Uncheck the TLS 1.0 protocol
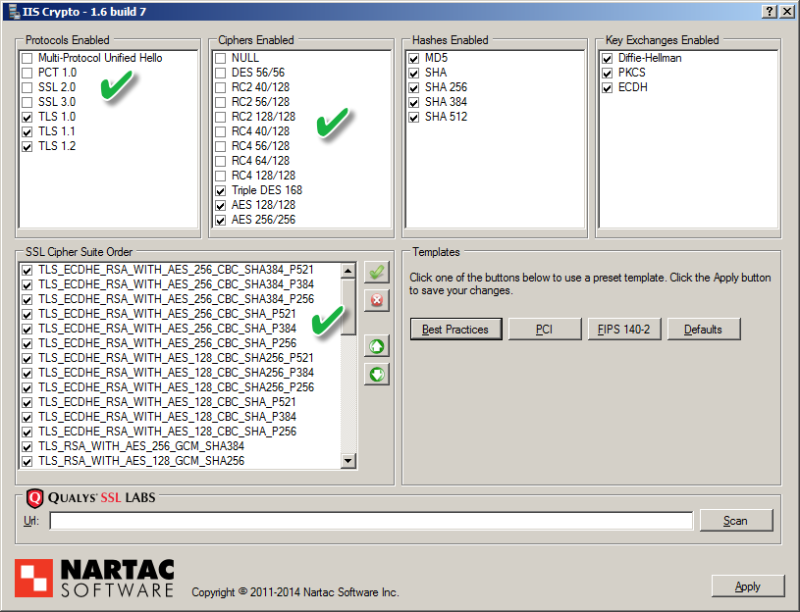Viewport: 800px width, 612px height. [x=27, y=117]
